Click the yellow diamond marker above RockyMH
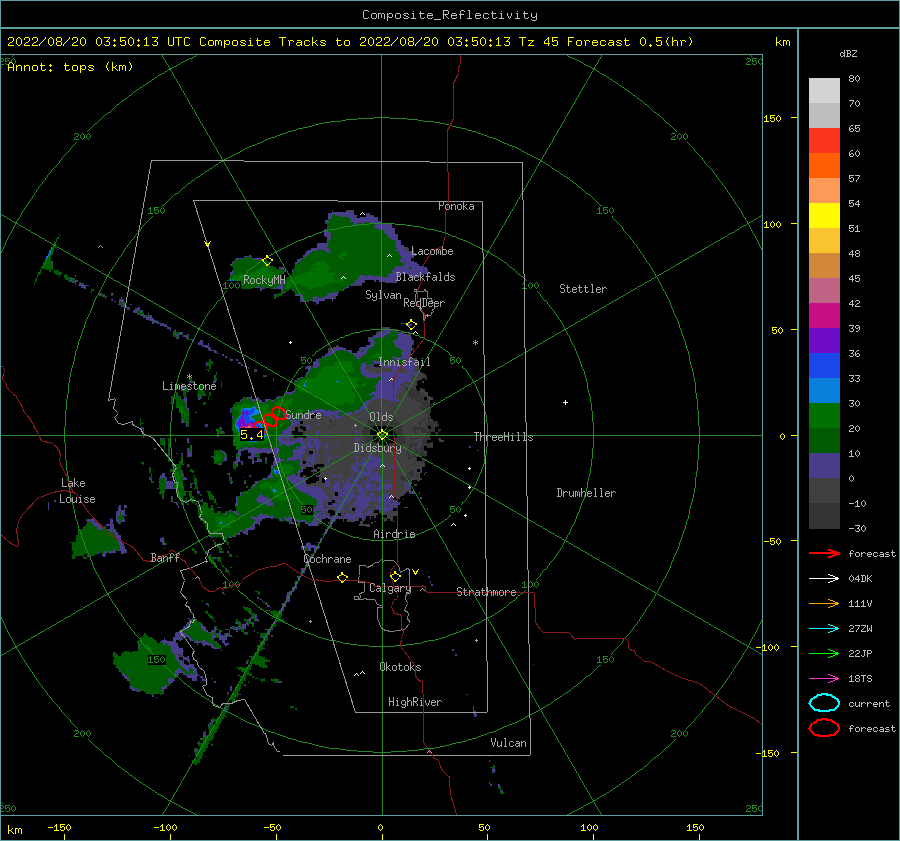This screenshot has height=841, width=900. pos(267,261)
